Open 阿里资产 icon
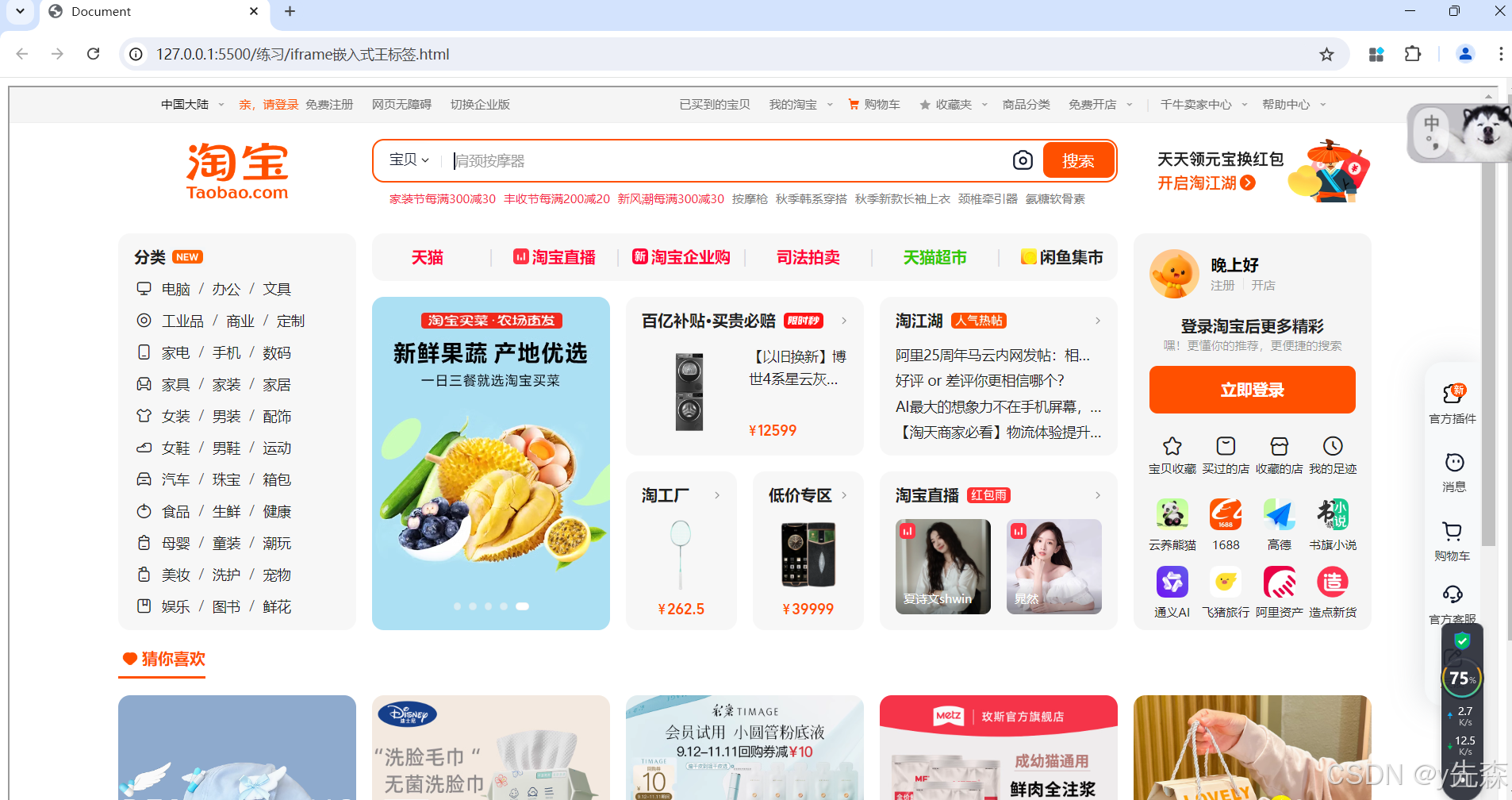 pos(1280,582)
